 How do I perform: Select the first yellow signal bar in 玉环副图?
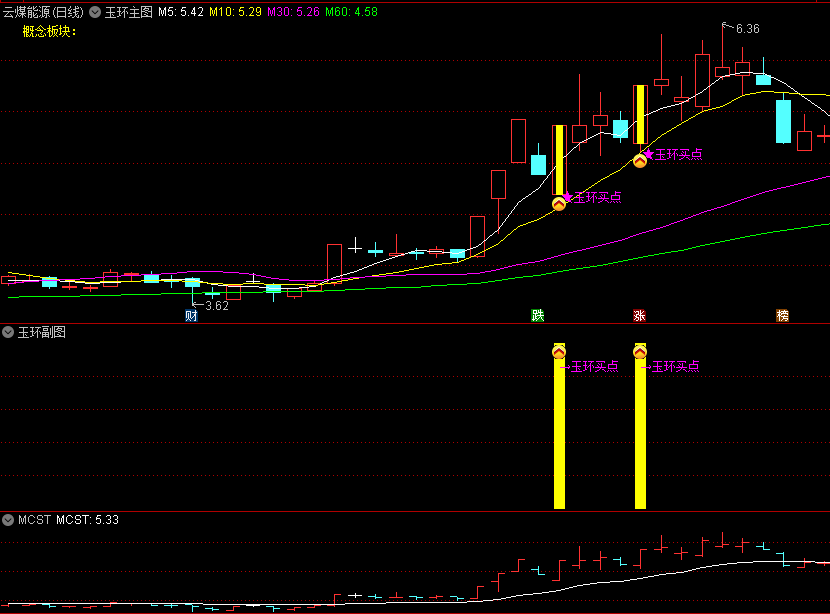point(560,427)
